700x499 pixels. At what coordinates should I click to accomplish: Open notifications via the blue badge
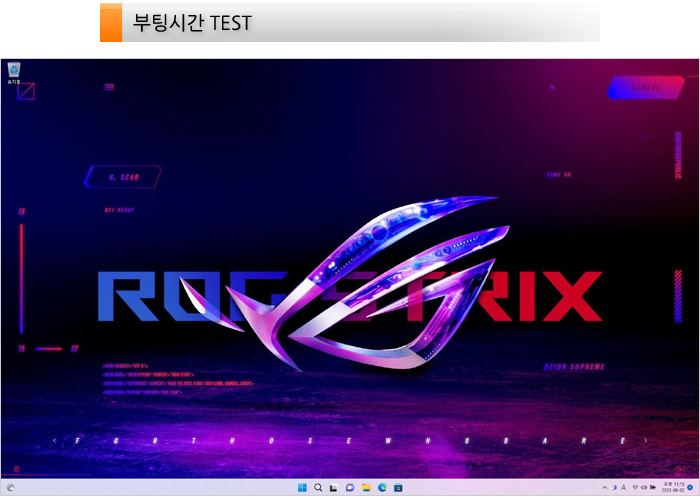click(x=690, y=487)
